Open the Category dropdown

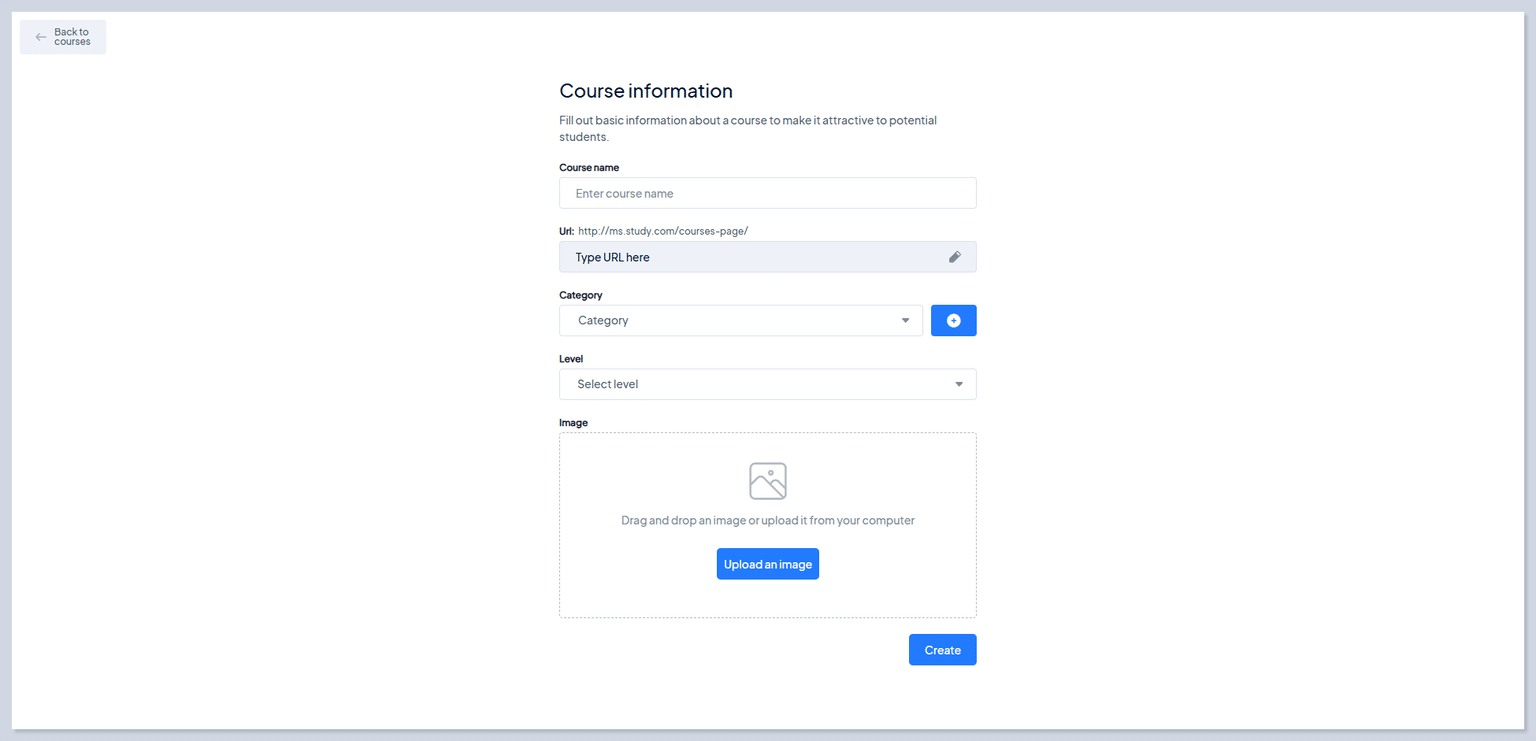point(740,320)
